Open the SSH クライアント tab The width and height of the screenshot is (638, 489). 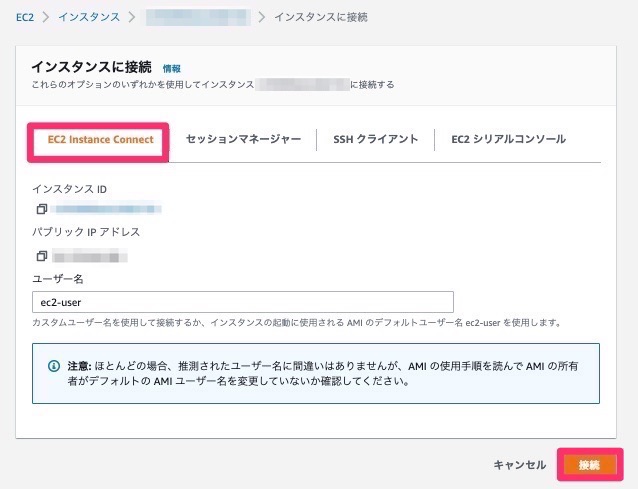tap(376, 140)
